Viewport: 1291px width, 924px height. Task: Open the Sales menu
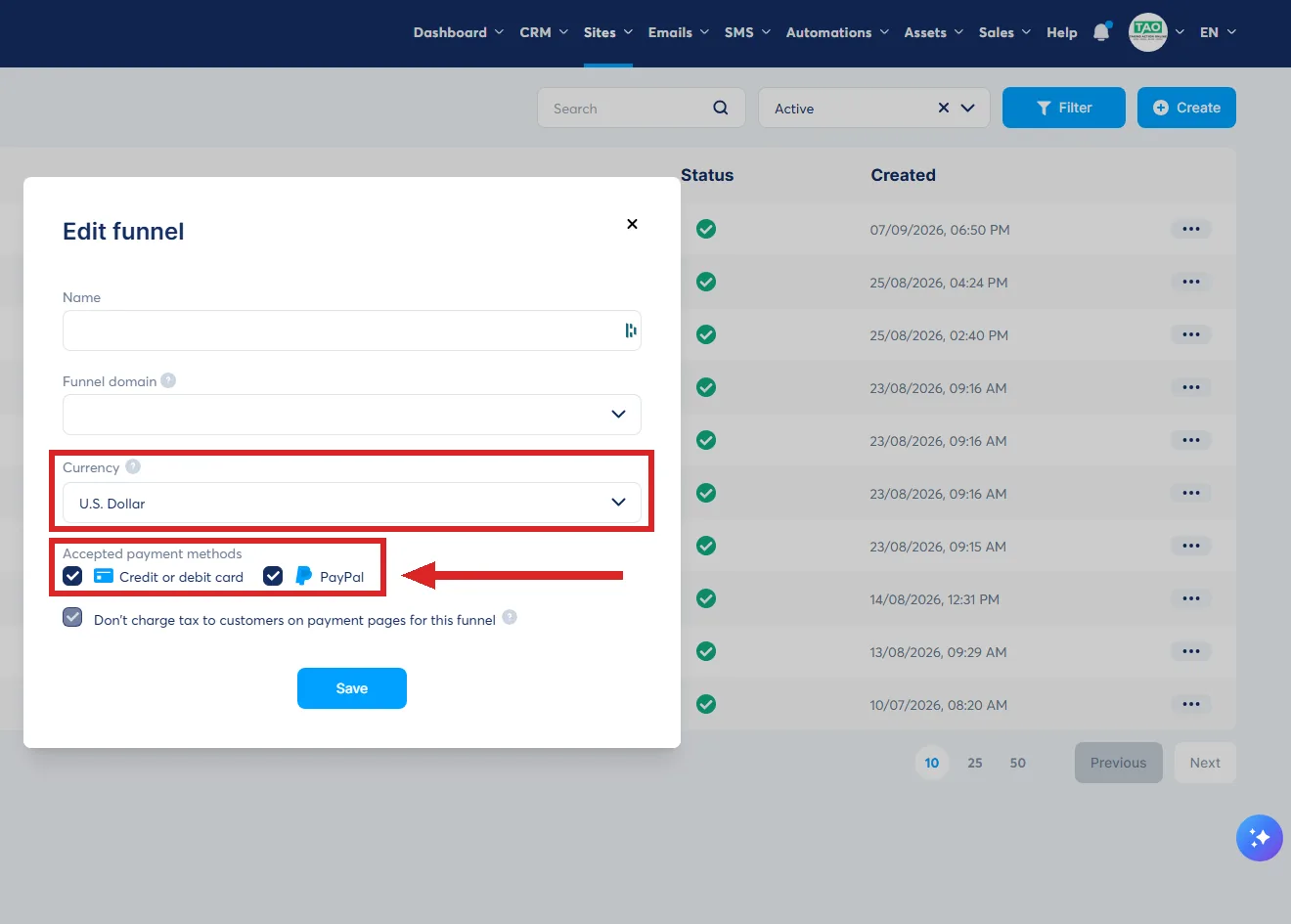(x=1005, y=32)
